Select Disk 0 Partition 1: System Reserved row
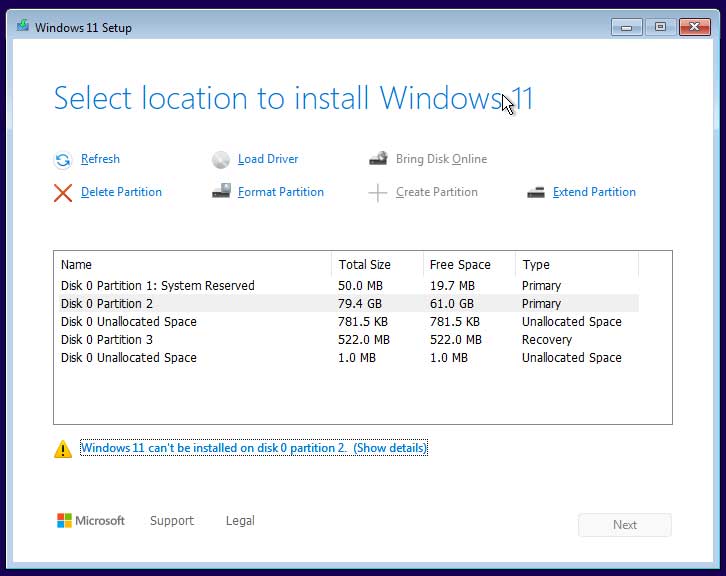The height and width of the screenshot is (576, 726). point(346,285)
